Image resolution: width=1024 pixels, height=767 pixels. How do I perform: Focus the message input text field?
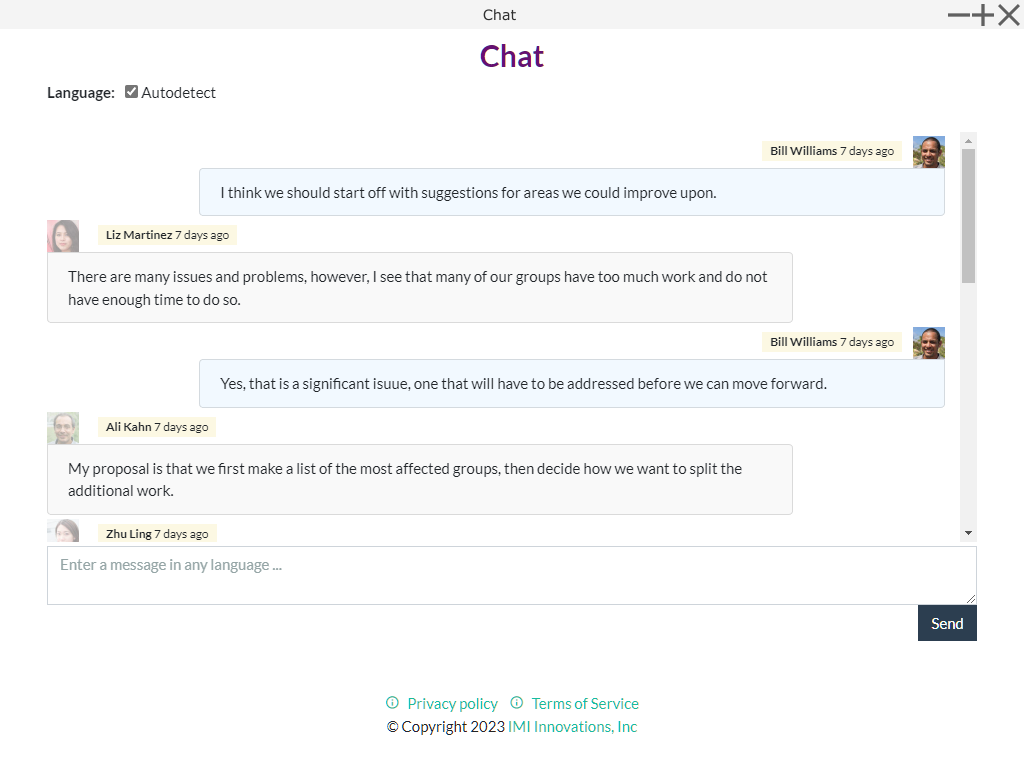511,575
